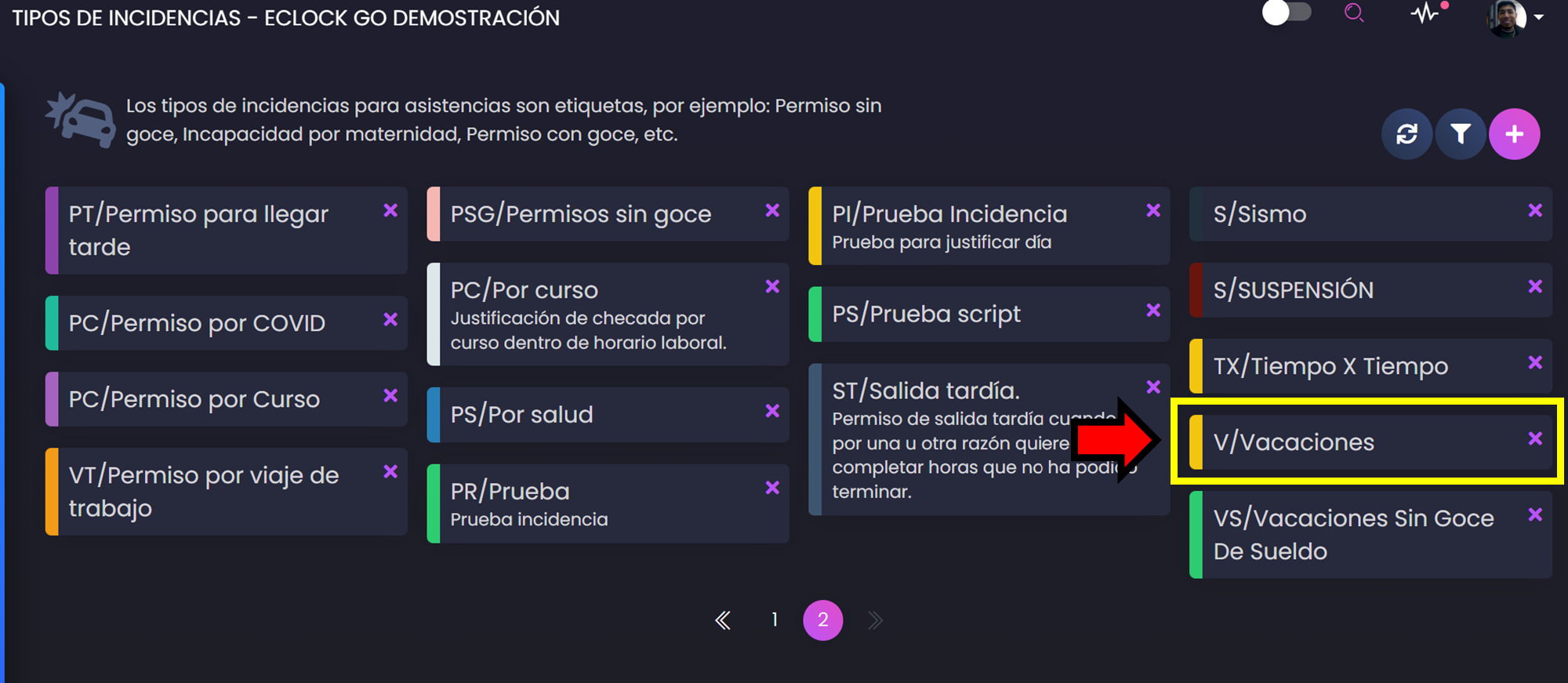The image size is (1568, 683).
Task: Select page 2 in pagination
Action: 822,620
